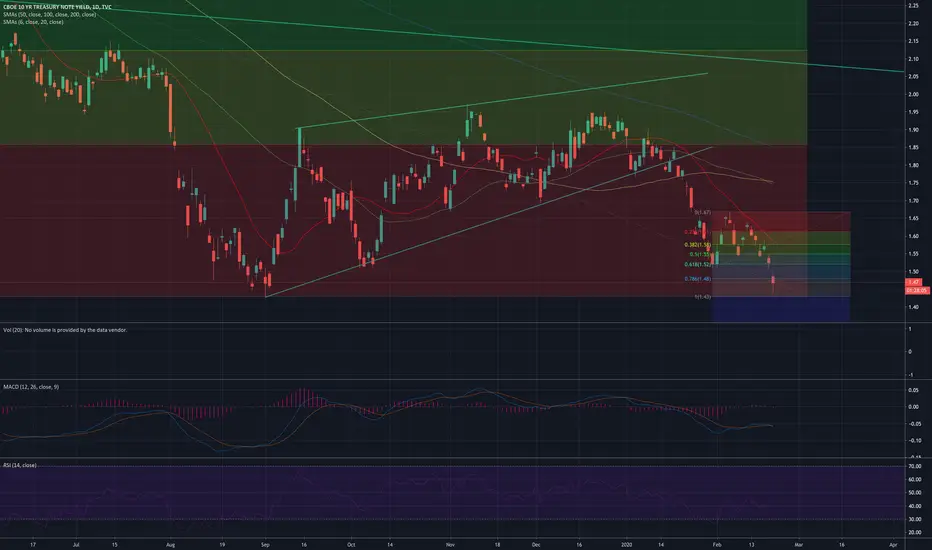Image resolution: width=932 pixels, height=550 pixels.
Task: Click the -0.05 value on the MACD axis
Action: pyautogui.click(x=912, y=425)
